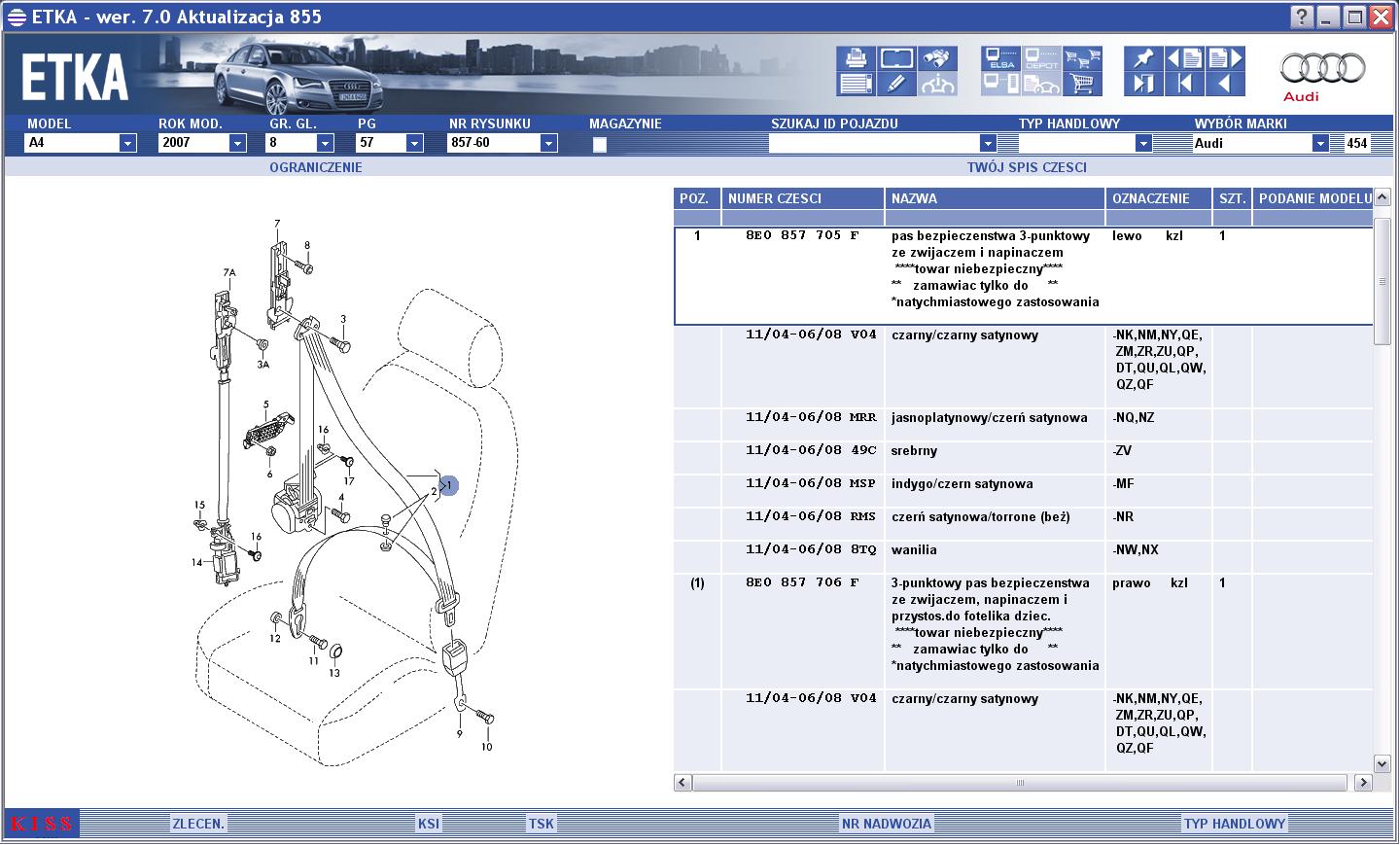This screenshot has height=845, width=1400.
Task: Click the highlighted callout 1 in the diagram
Action: tap(449, 485)
